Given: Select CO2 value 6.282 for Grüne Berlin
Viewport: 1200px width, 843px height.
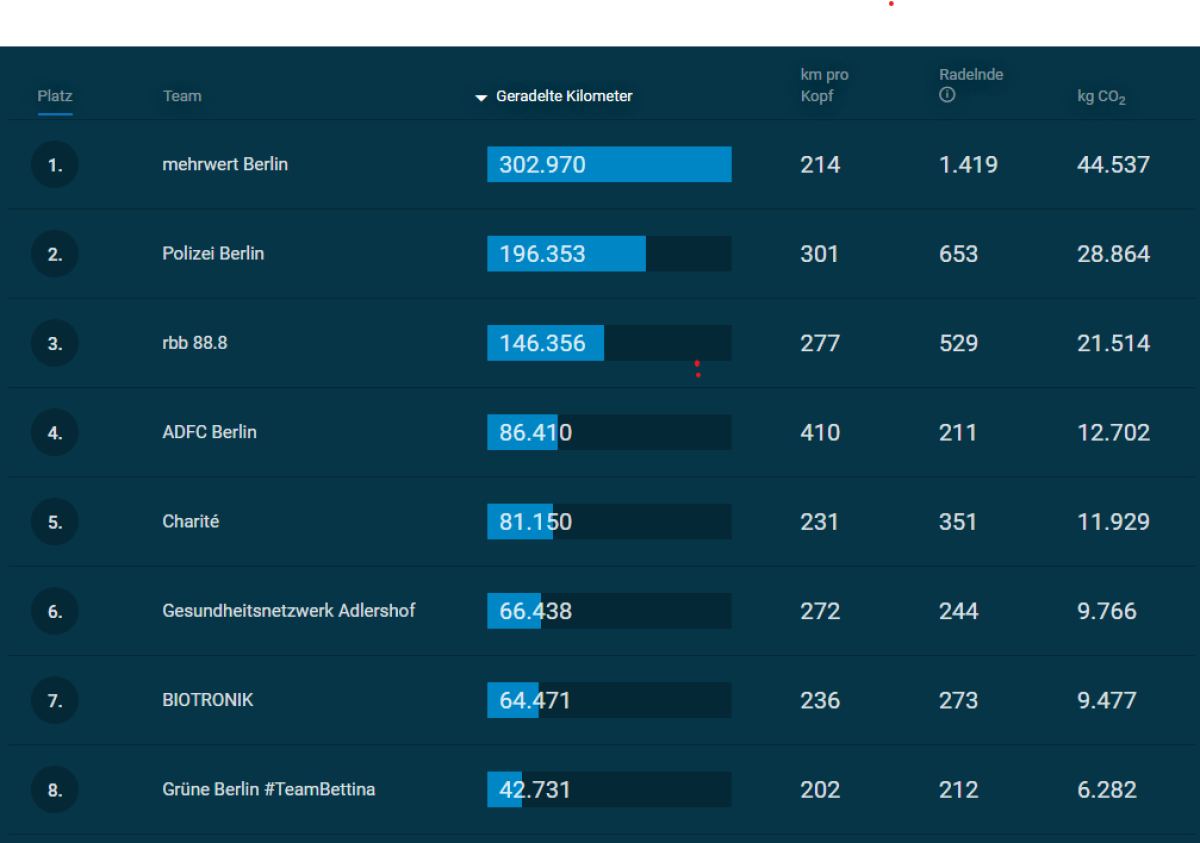Looking at the screenshot, I should coord(1107,790).
